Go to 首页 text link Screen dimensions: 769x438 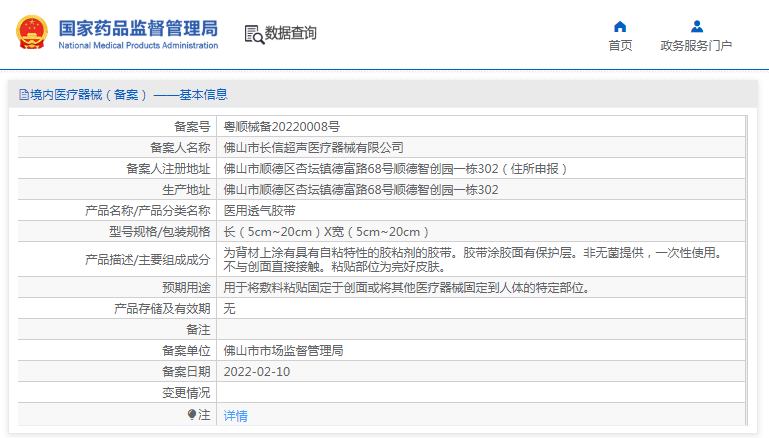(x=620, y=46)
